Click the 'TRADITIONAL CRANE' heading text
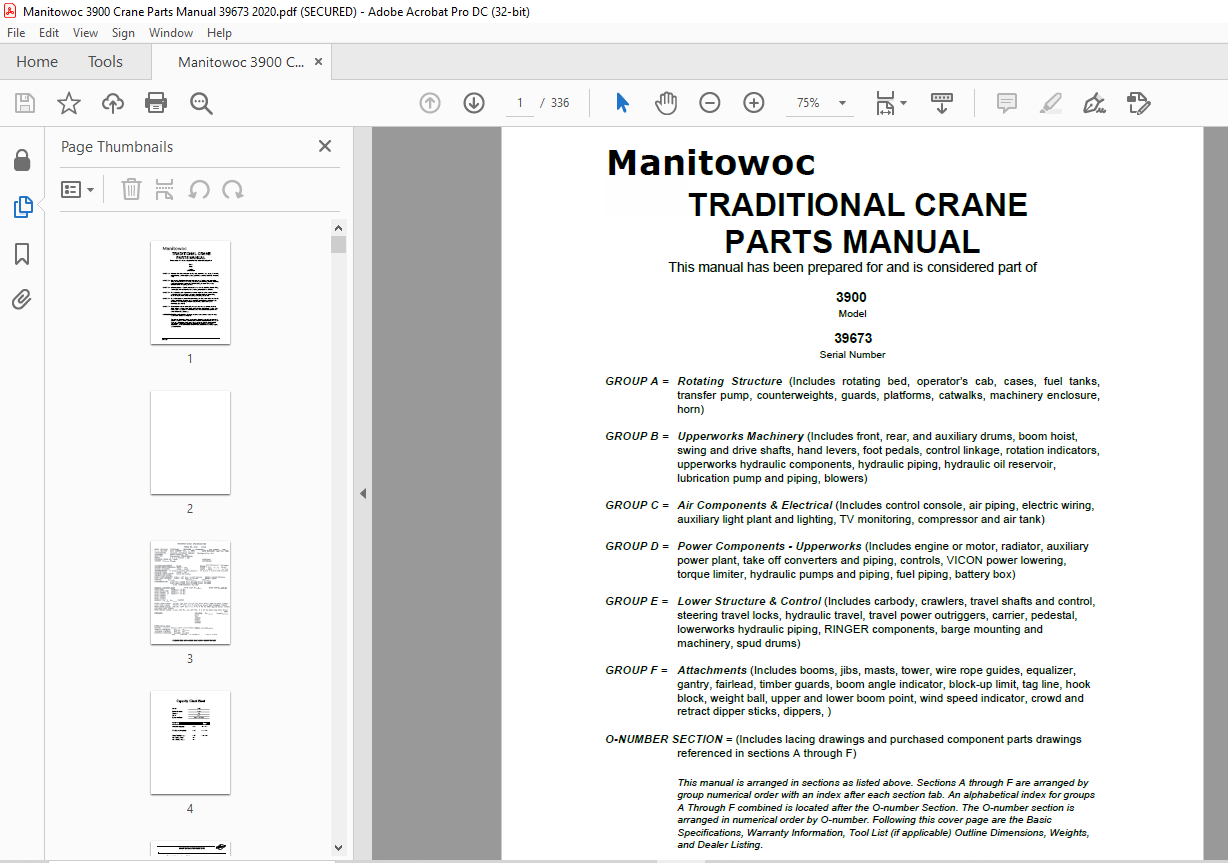1228x863 pixels. click(x=858, y=205)
